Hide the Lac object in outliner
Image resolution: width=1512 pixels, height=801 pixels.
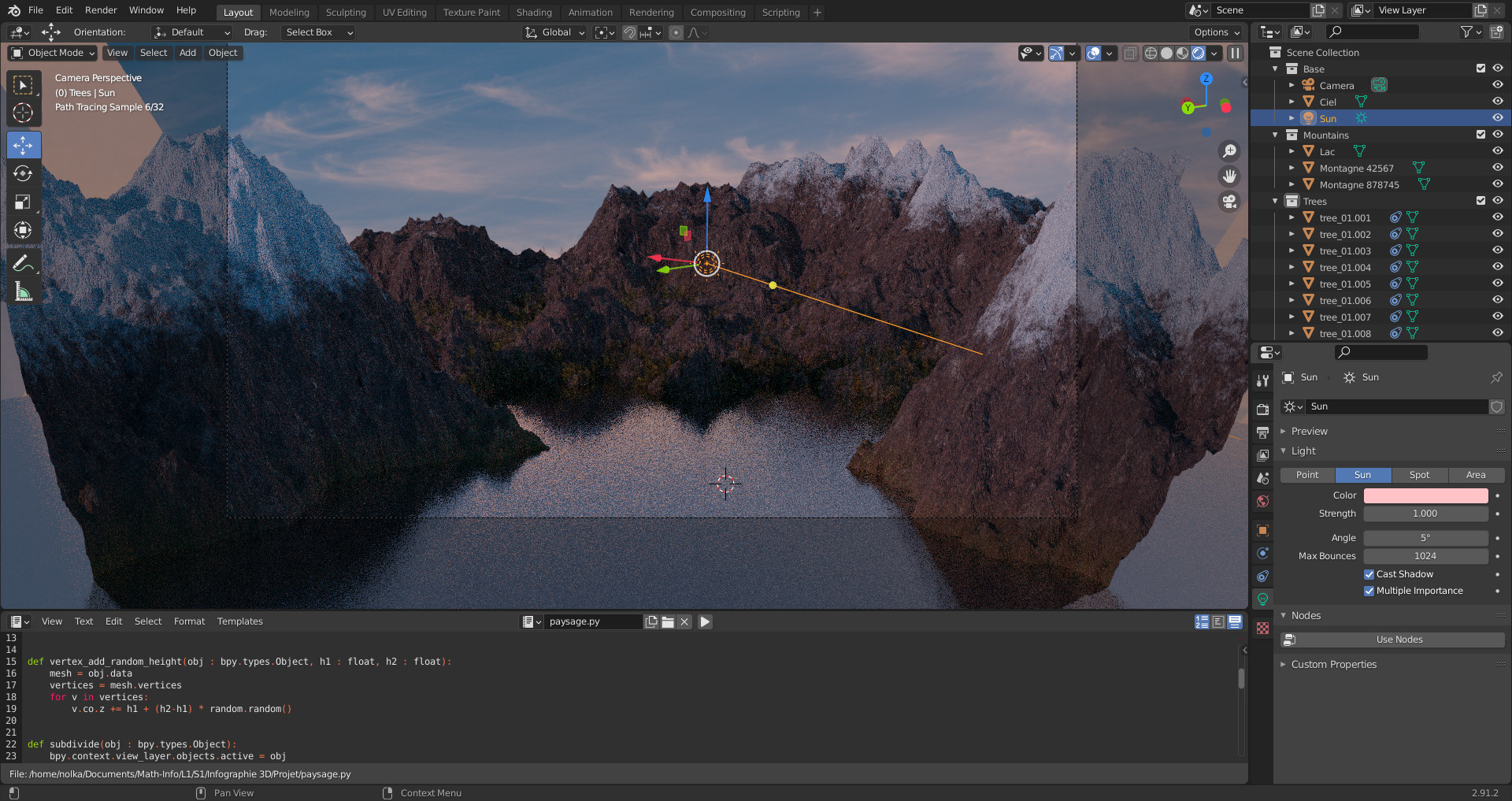point(1497,151)
